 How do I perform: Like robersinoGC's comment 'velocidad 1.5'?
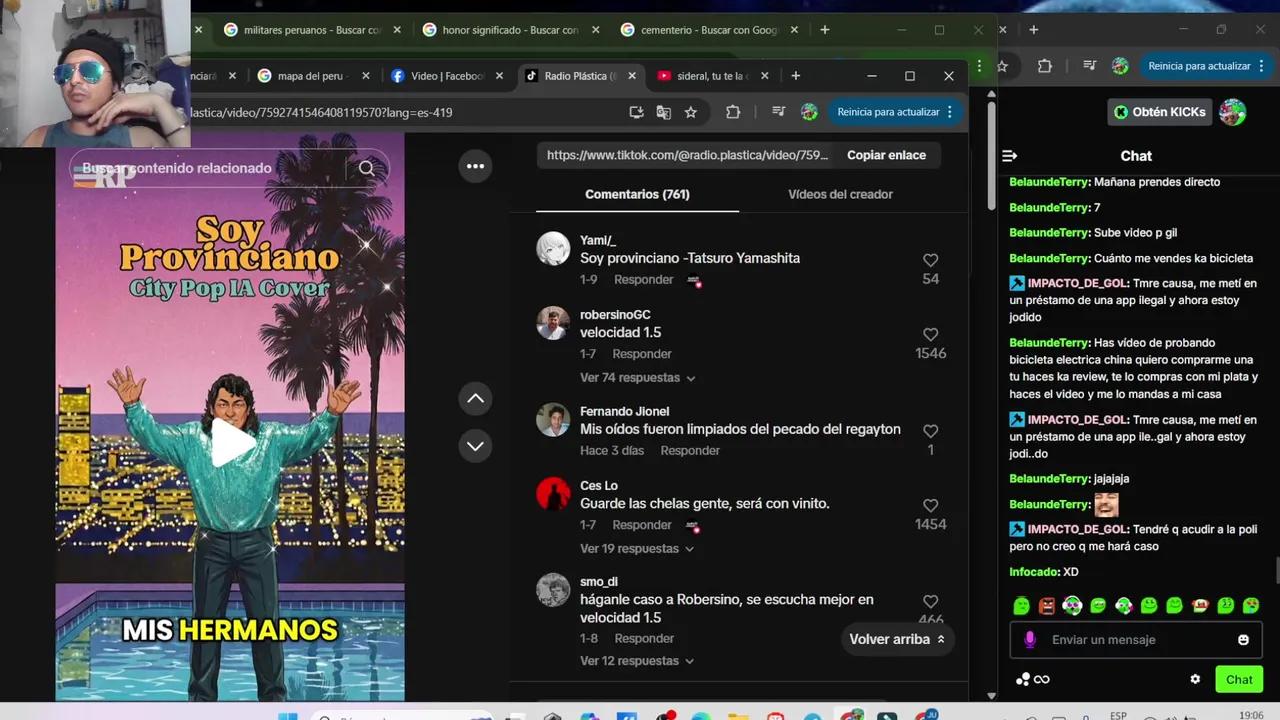pyautogui.click(x=931, y=334)
